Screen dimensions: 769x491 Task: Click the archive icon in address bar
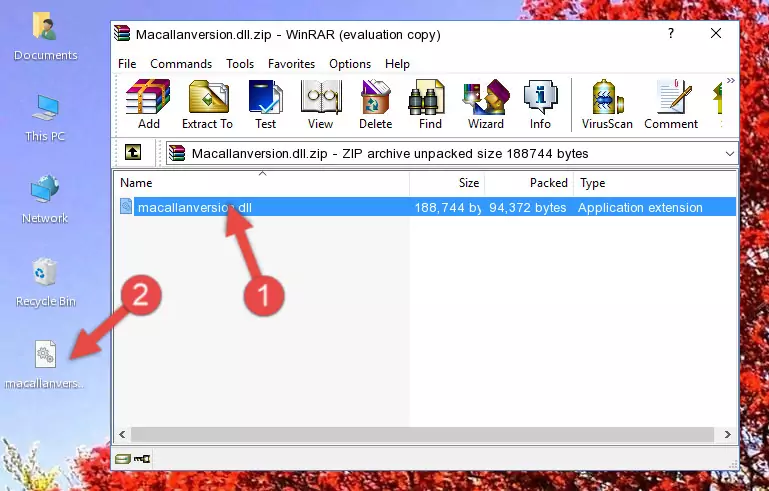(x=177, y=154)
